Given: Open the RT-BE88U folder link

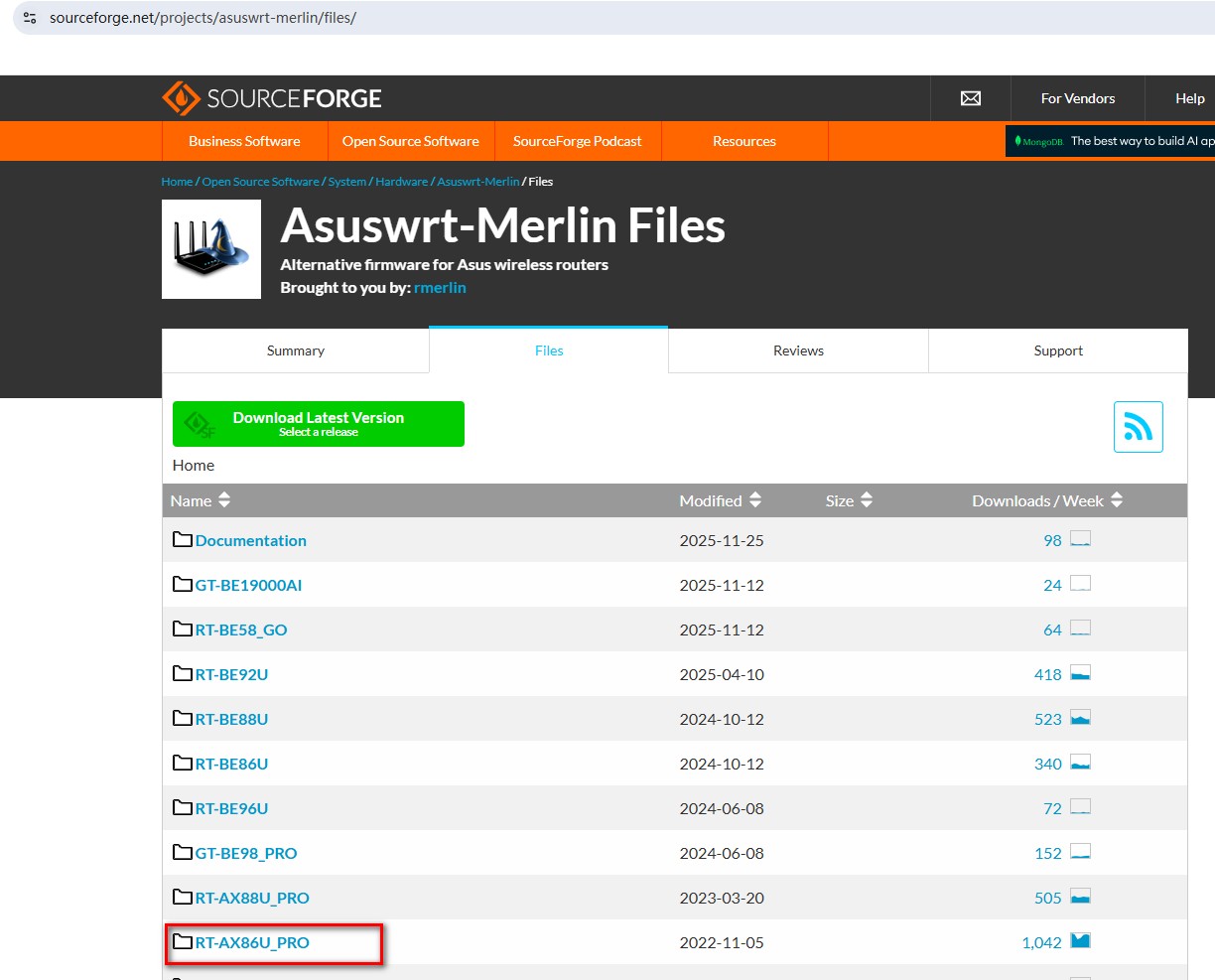Looking at the screenshot, I should tap(231, 719).
